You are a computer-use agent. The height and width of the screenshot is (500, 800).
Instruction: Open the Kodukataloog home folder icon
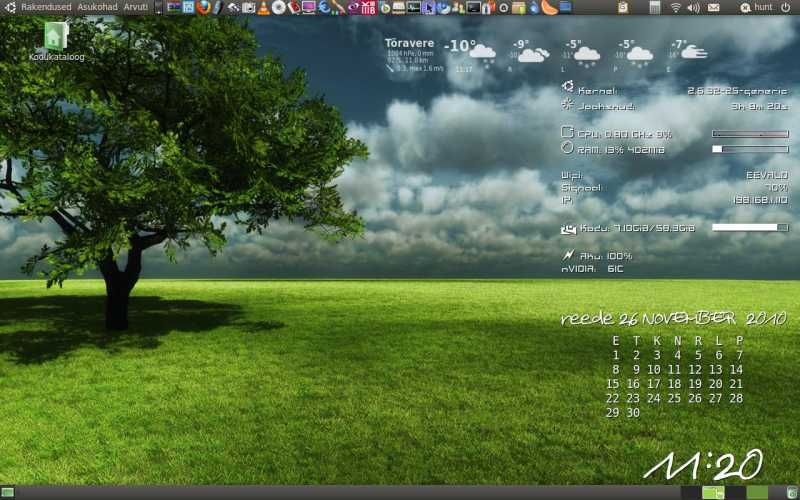coord(56,42)
